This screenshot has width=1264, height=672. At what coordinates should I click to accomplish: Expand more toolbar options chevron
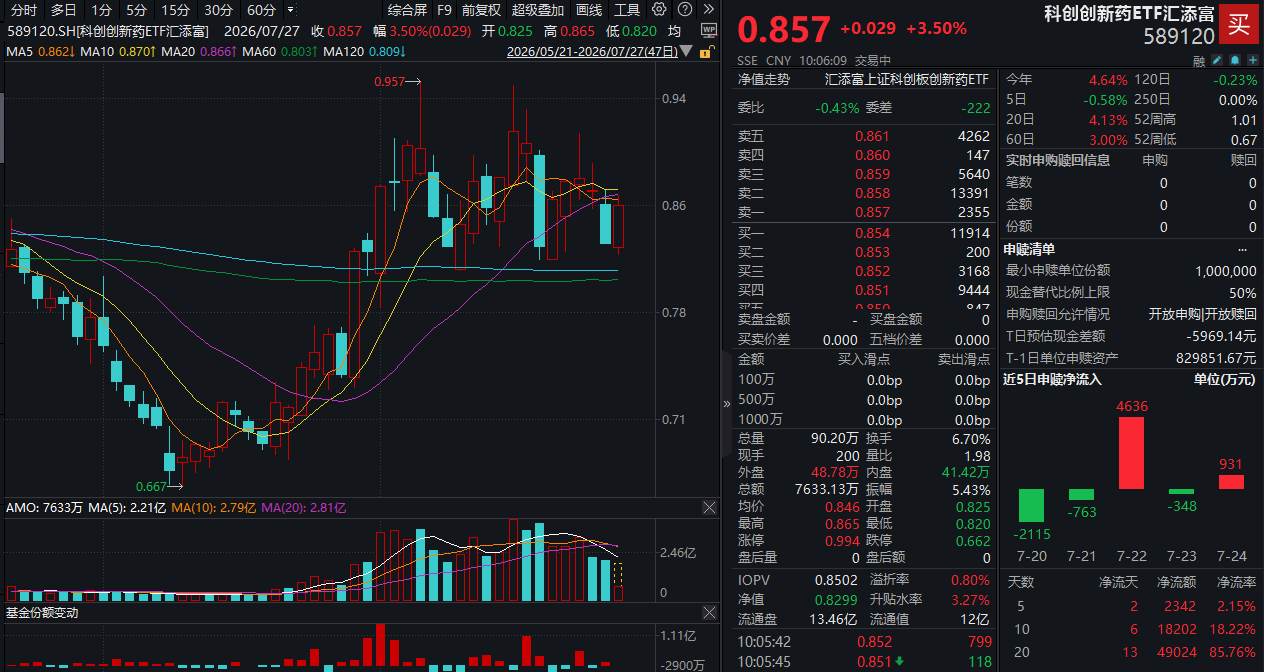[x=708, y=9]
